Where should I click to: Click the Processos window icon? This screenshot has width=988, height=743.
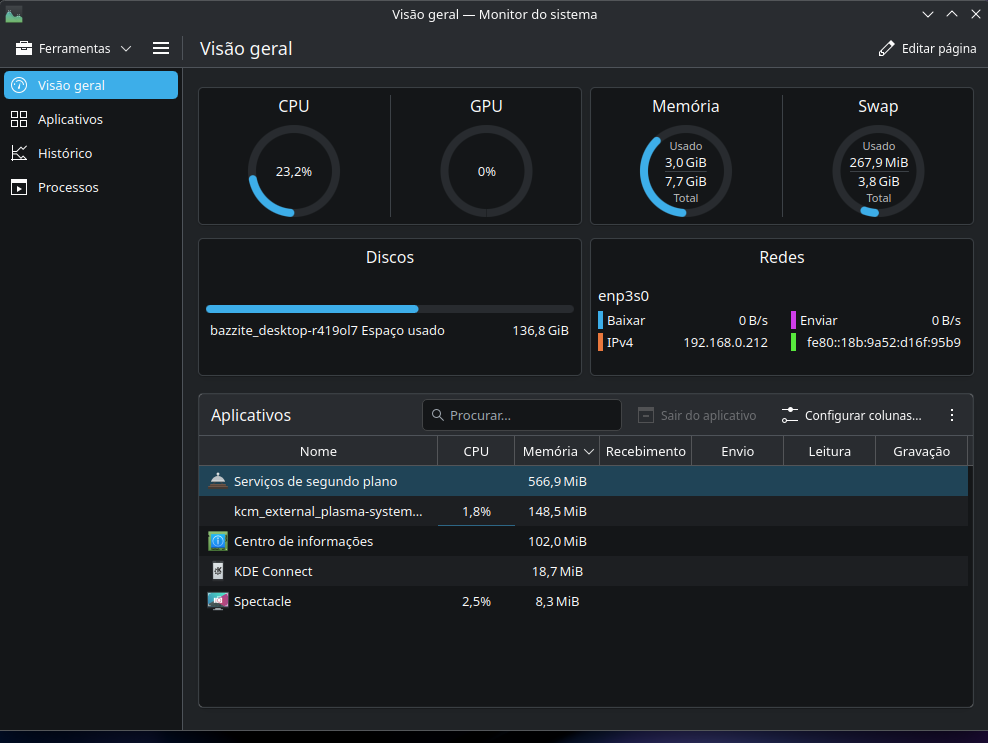click(x=19, y=187)
